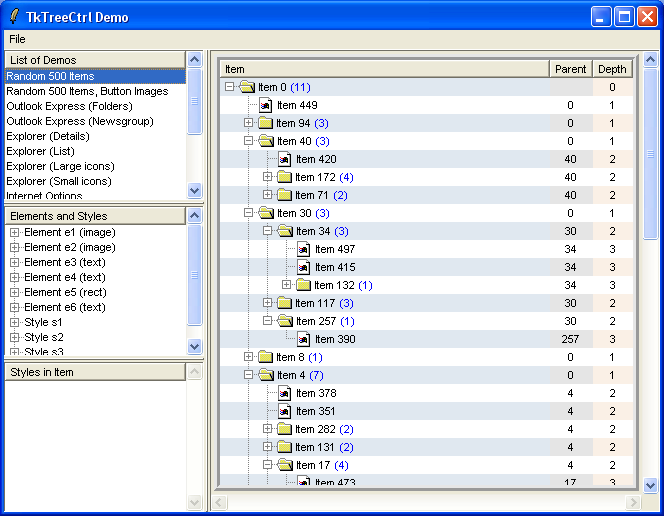Click the demo list scrollbar down arrow

click(194, 190)
